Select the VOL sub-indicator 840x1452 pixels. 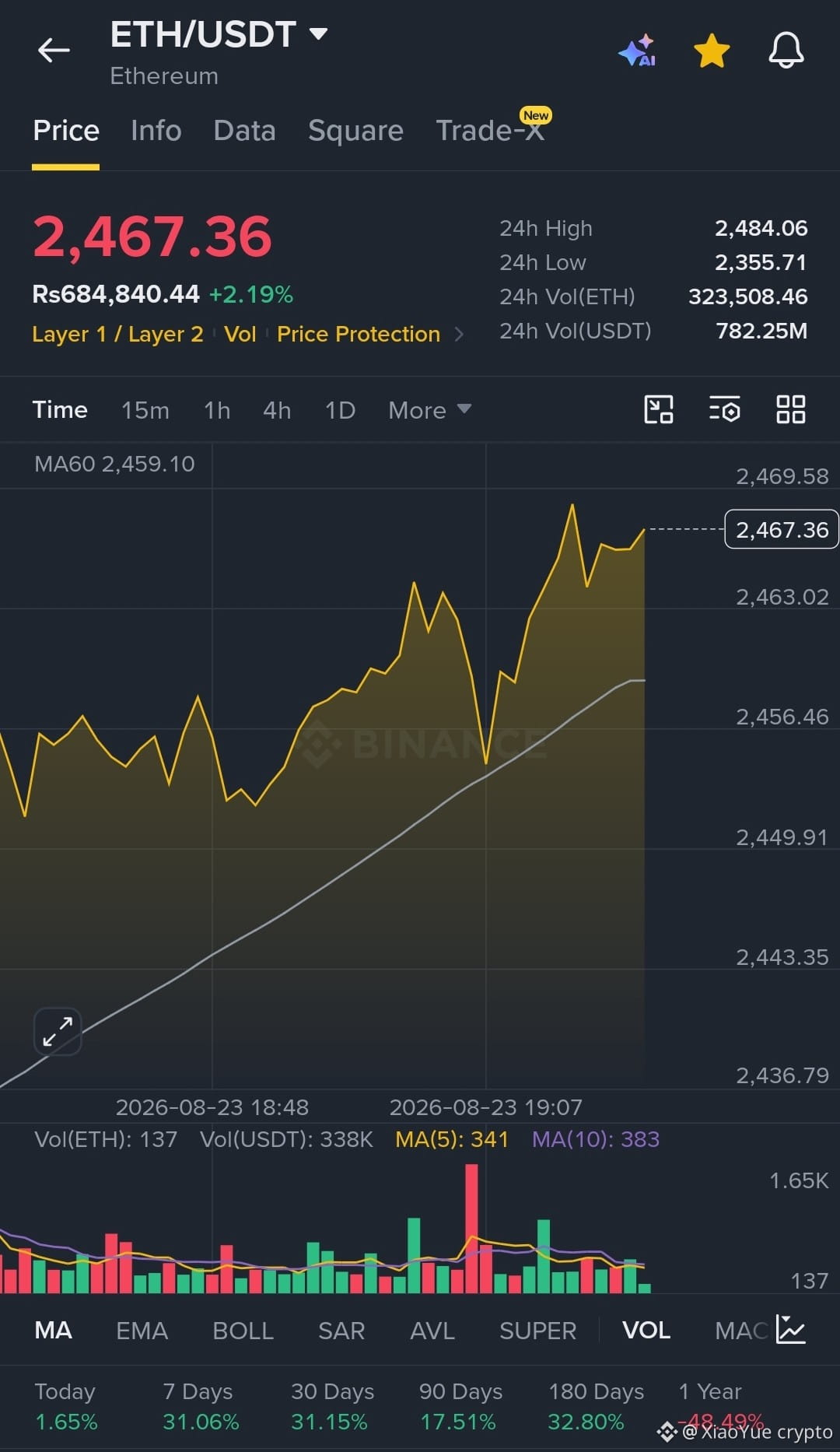pyautogui.click(x=646, y=1330)
